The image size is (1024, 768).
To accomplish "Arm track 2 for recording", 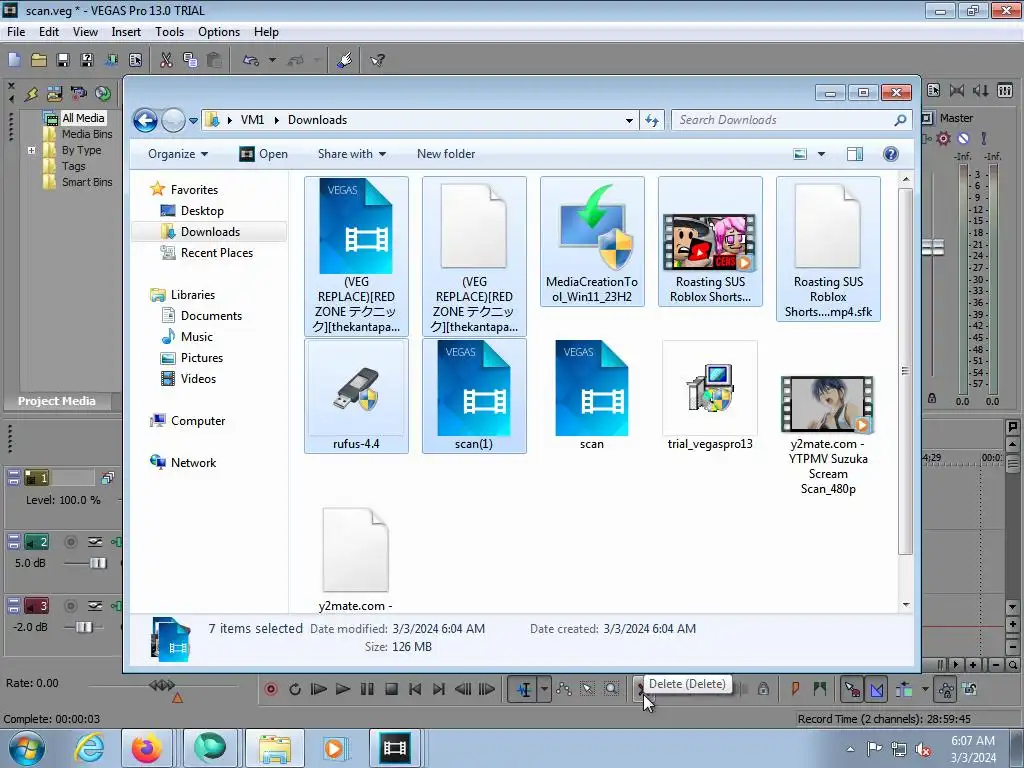I will 71,542.
